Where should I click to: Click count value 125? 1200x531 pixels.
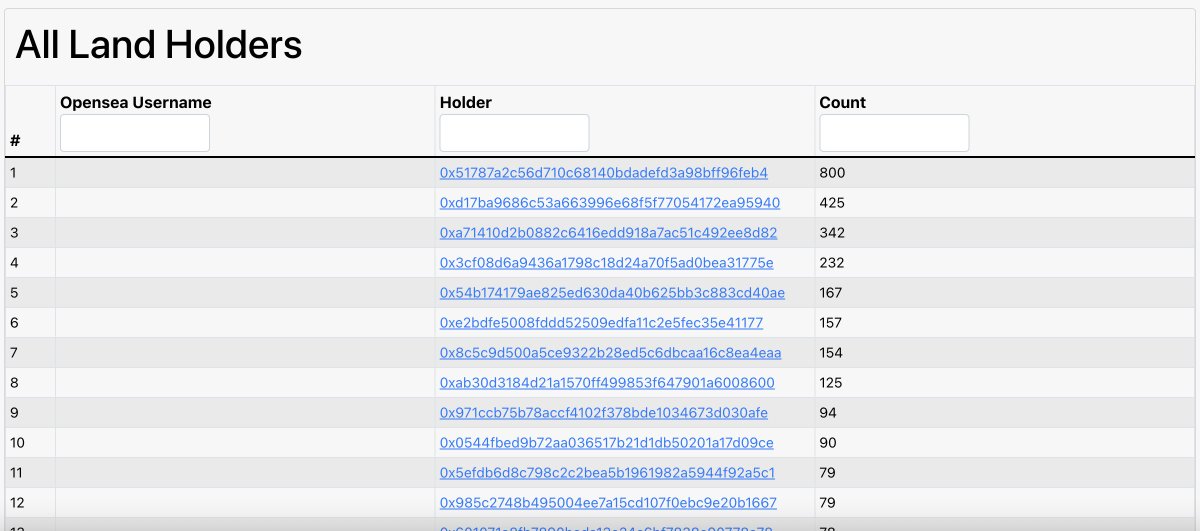(x=831, y=383)
